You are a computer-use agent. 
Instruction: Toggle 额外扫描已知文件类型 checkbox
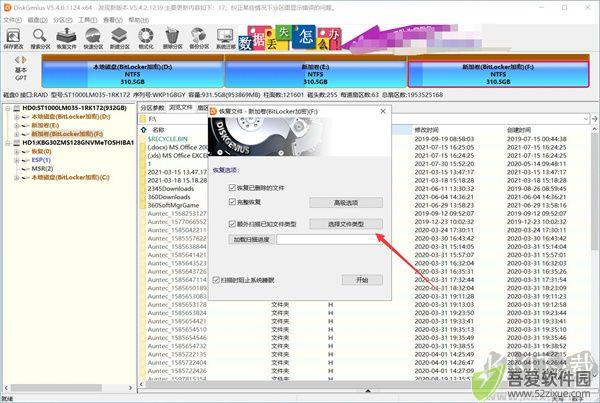232,224
